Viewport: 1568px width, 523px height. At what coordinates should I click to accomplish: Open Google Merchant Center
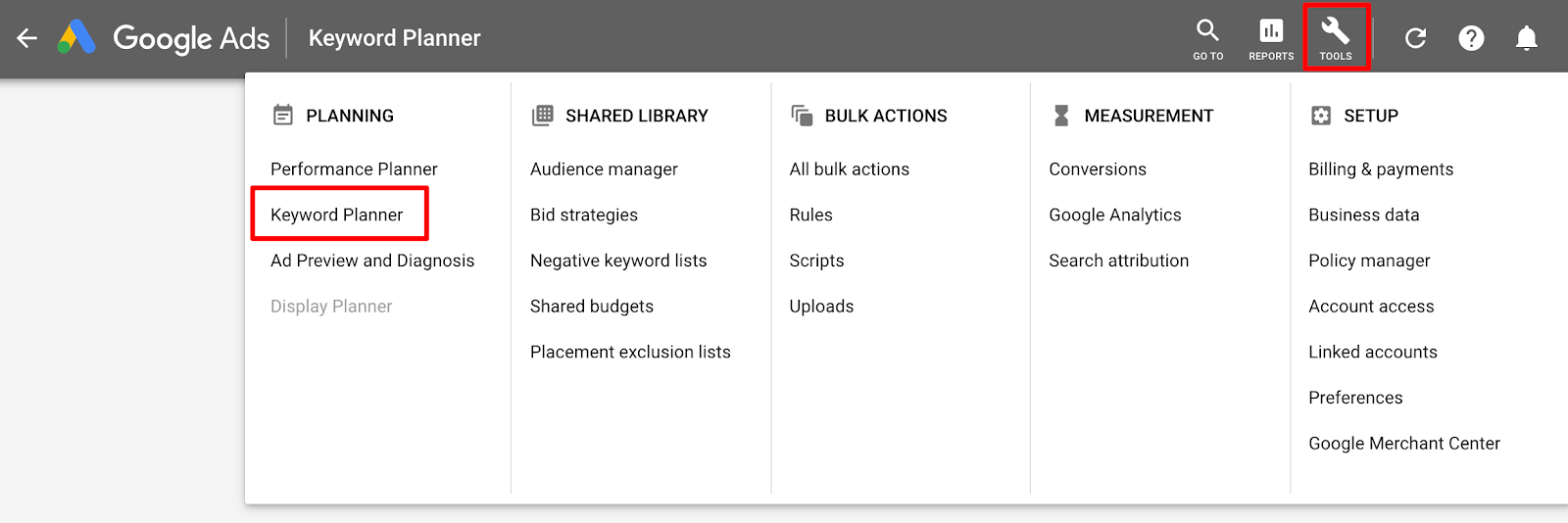click(1404, 444)
